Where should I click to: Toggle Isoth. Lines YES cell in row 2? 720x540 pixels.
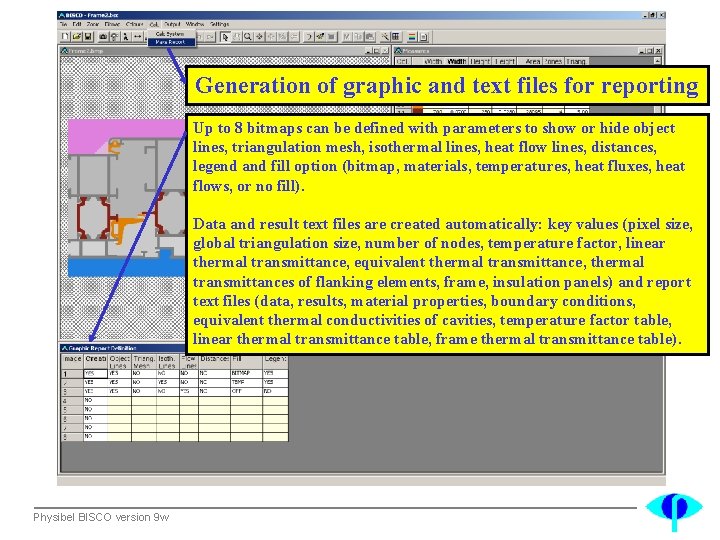click(x=168, y=382)
